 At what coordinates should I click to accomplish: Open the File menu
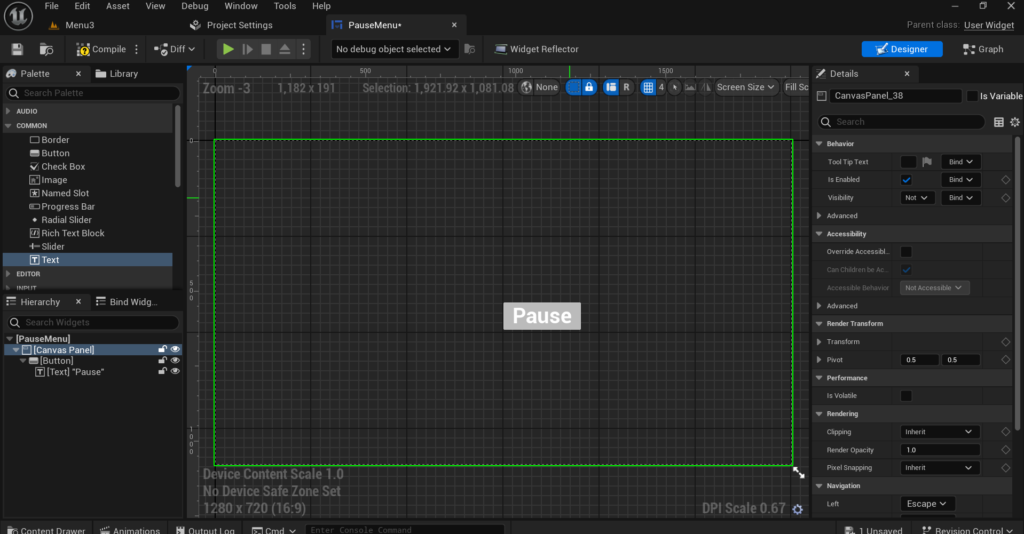[52, 6]
